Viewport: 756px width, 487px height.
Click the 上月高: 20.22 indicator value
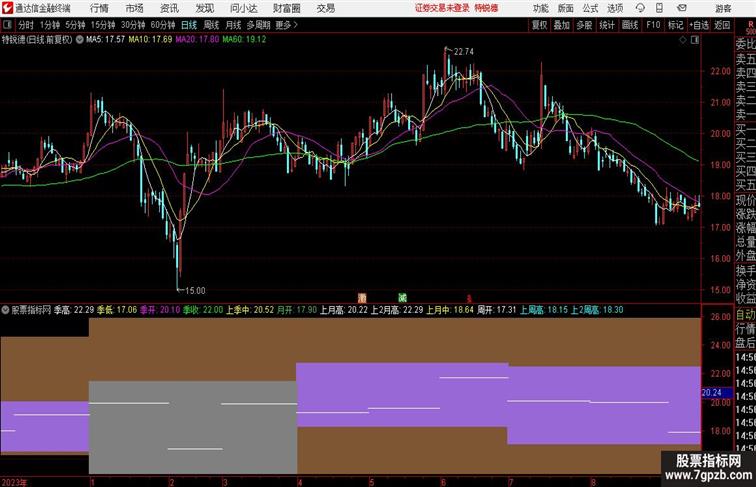click(344, 310)
